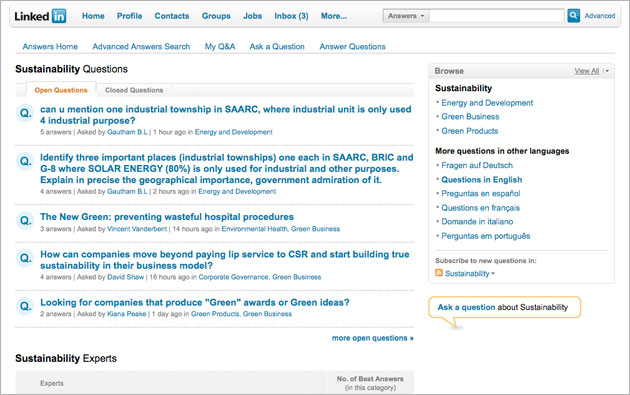Browse Green Products in the sidebar
The height and width of the screenshot is (395, 630).
click(x=470, y=131)
